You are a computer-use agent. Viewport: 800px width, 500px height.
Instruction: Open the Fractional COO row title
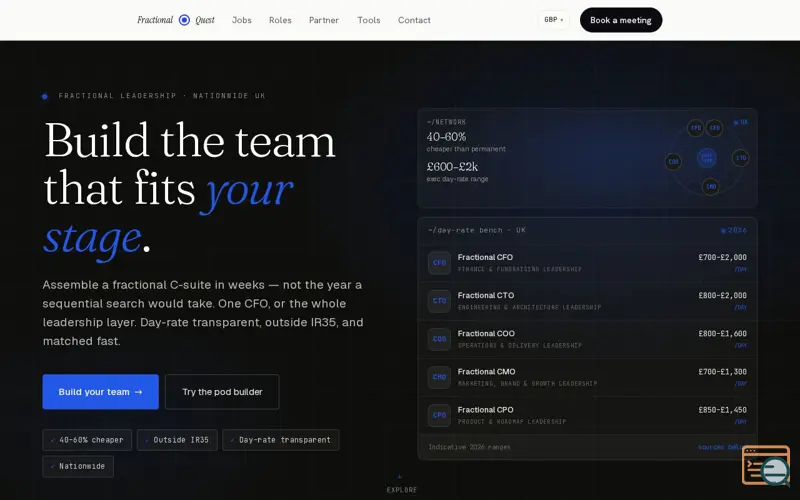486,334
